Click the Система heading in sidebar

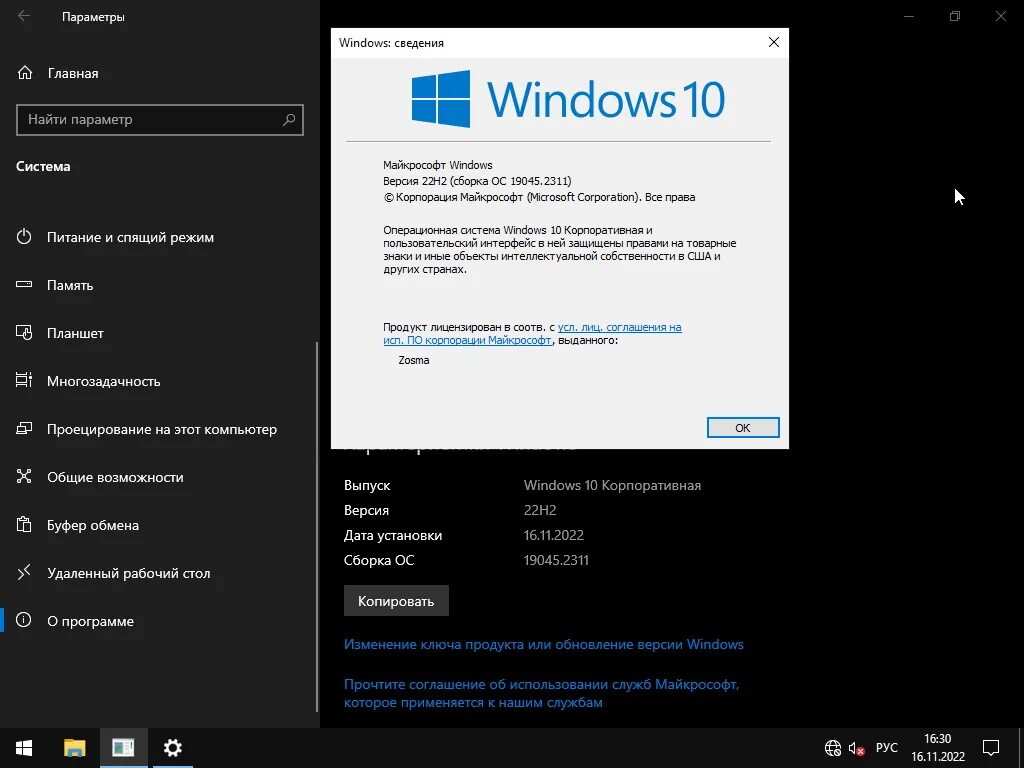pos(43,166)
